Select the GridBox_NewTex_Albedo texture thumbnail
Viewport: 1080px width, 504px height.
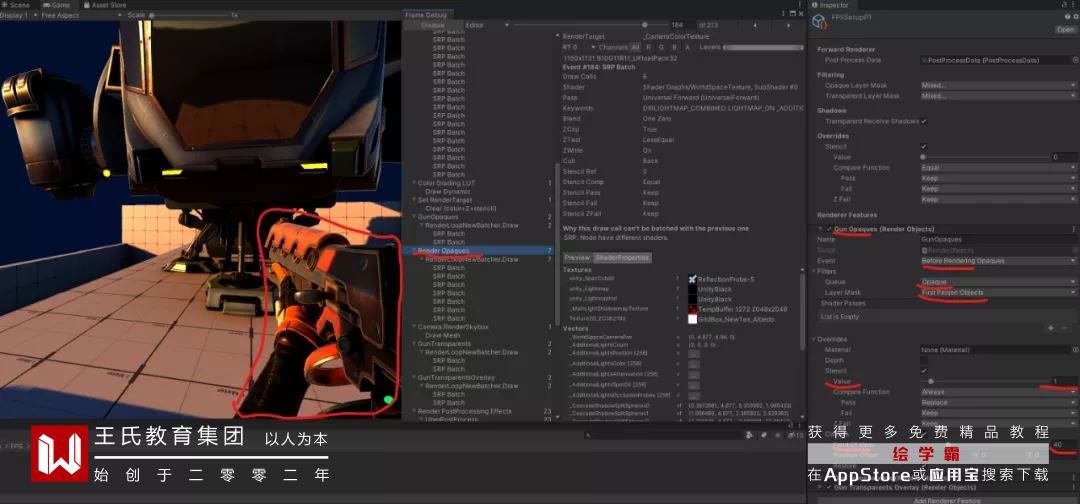click(x=692, y=319)
